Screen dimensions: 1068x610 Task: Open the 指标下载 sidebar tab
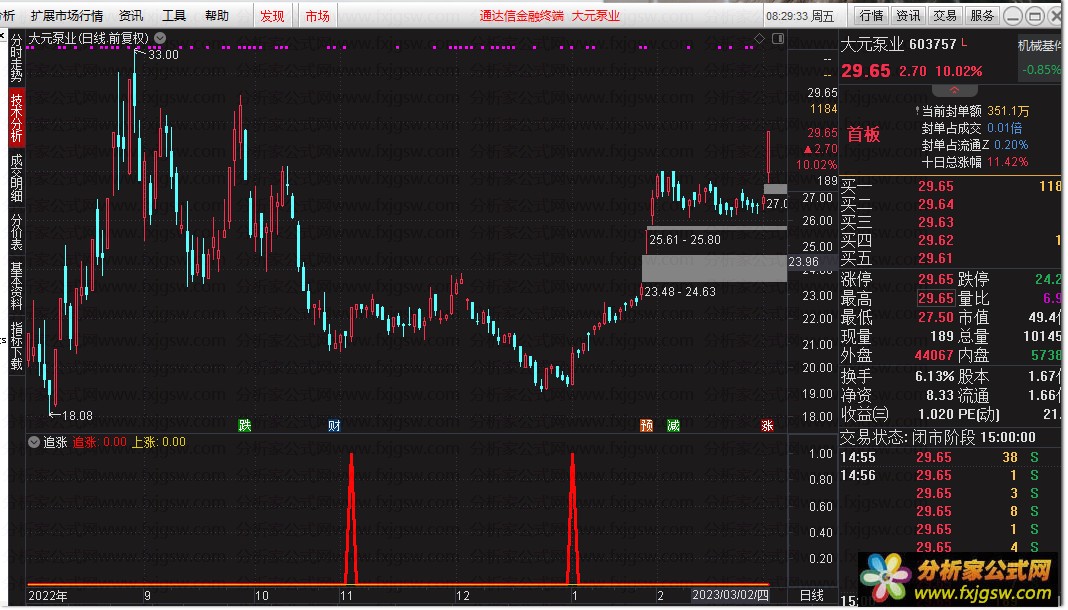click(16, 345)
